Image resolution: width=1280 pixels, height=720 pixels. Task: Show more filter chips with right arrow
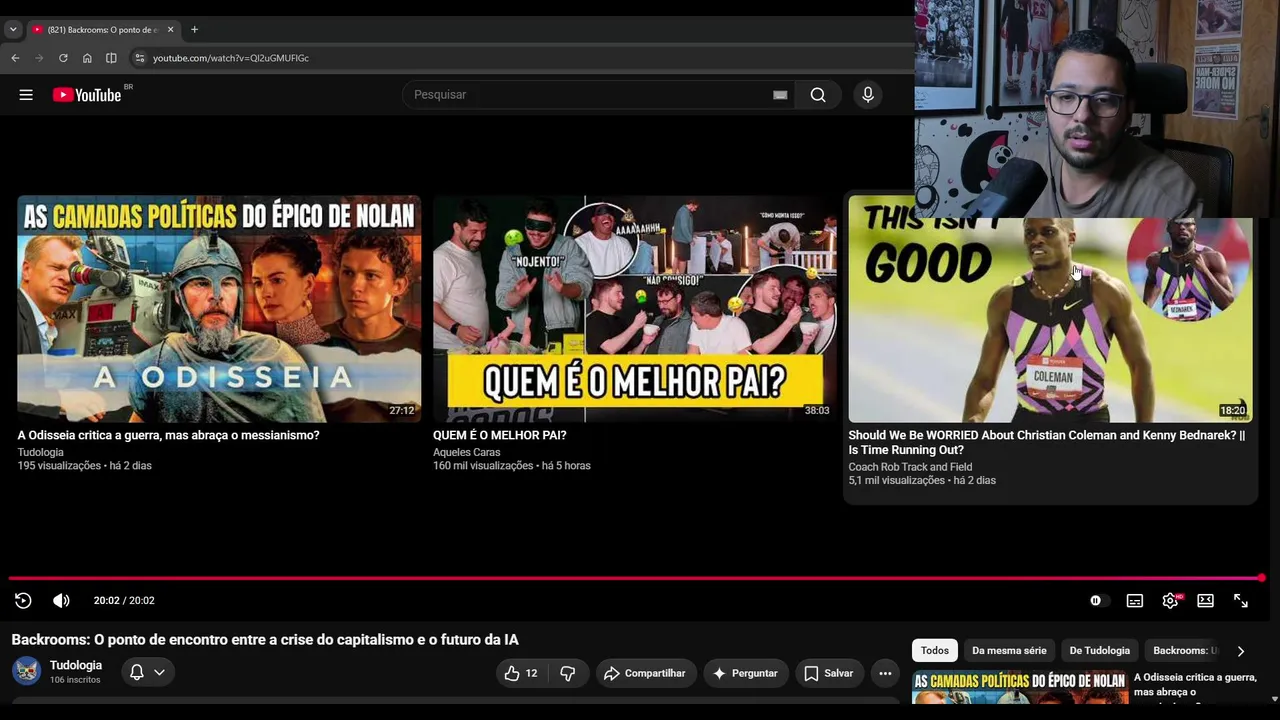tap(1241, 651)
